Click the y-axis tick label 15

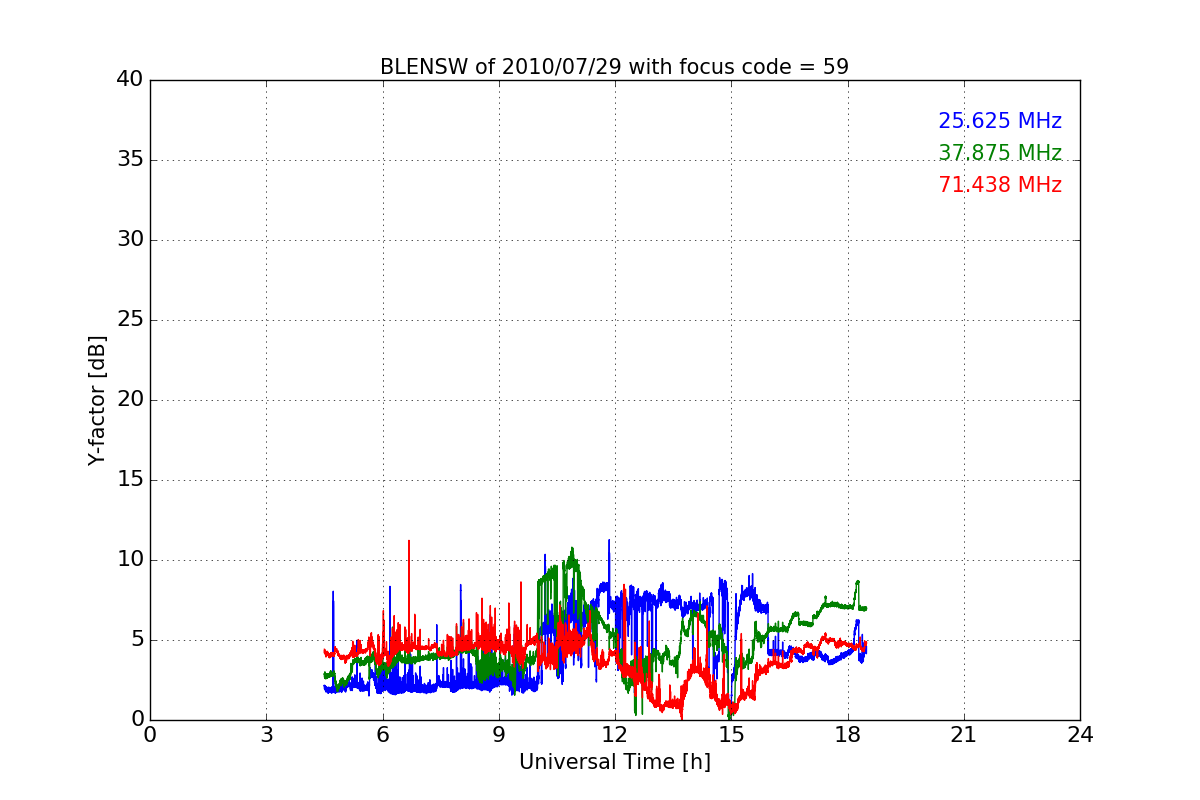pos(130,479)
